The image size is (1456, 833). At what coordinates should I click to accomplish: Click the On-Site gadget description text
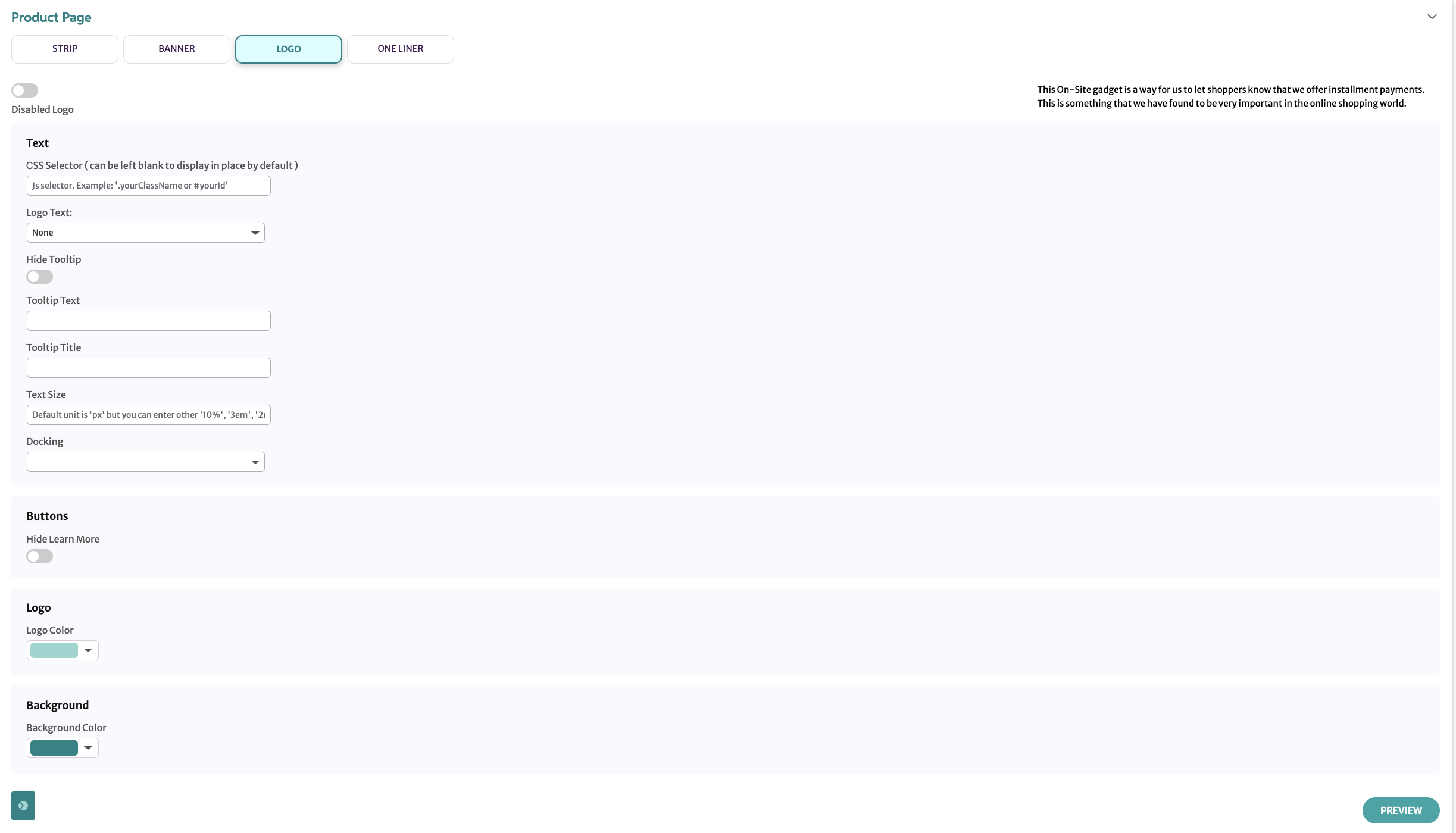point(1230,96)
